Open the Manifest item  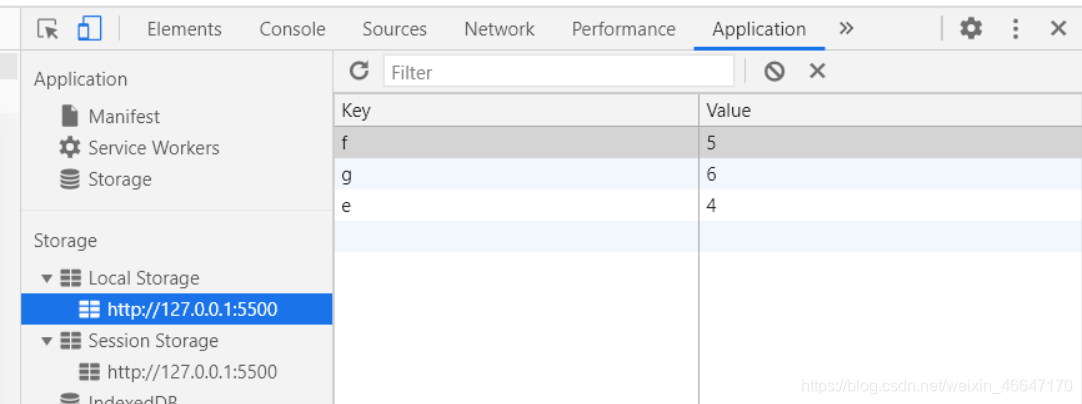pyautogui.click(x=123, y=116)
